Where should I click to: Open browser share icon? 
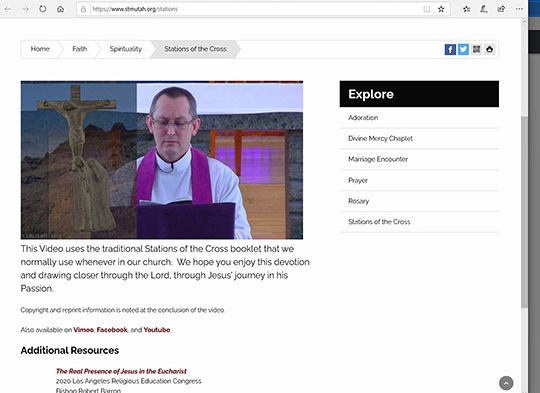501,9
